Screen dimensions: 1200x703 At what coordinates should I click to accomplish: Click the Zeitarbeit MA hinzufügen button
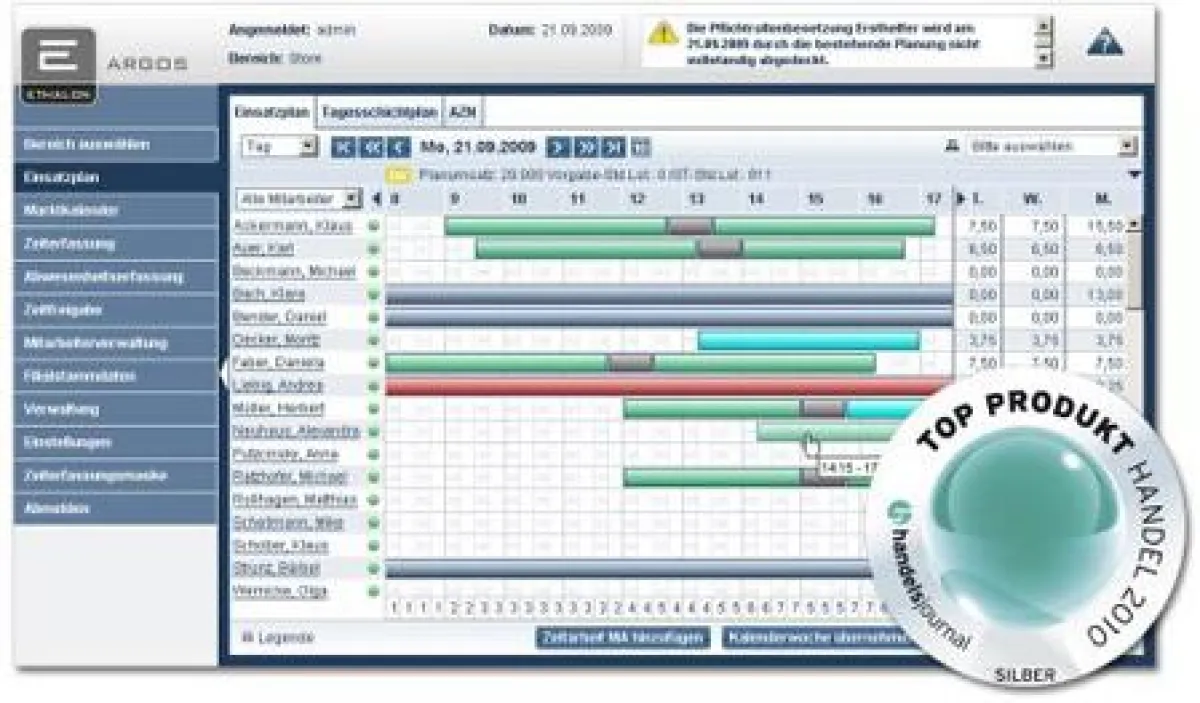[622, 637]
